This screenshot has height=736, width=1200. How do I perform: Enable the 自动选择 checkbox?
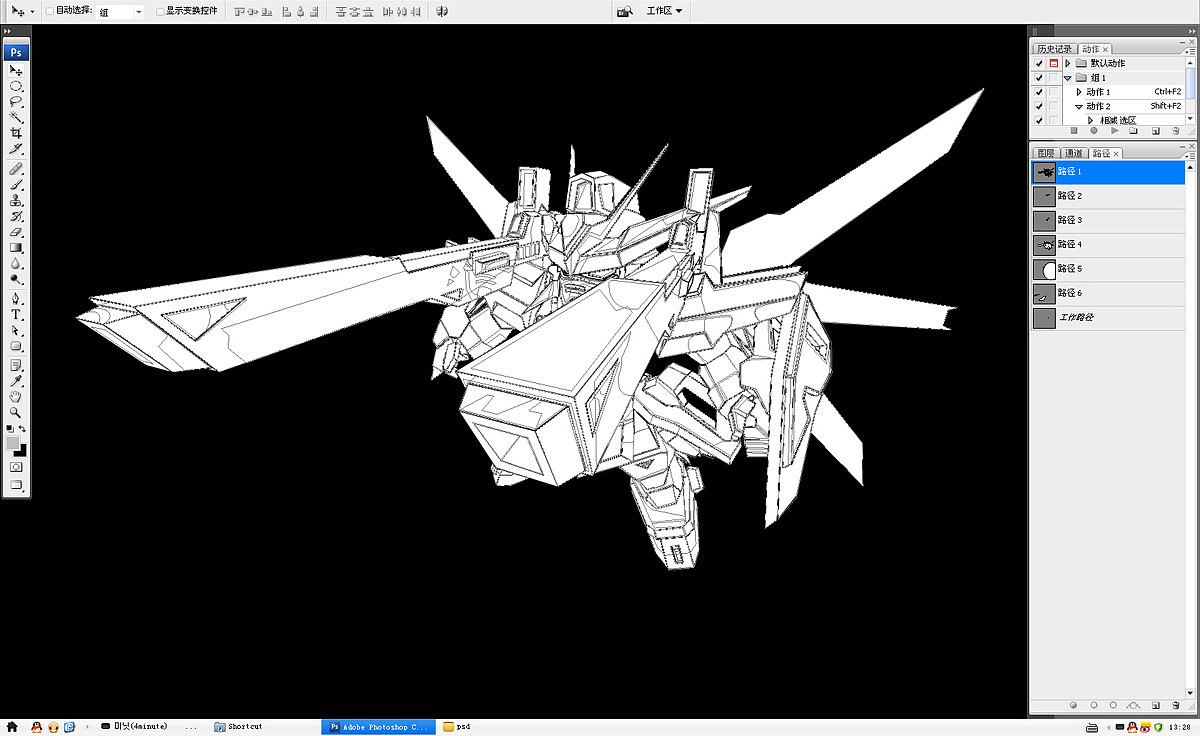pos(49,11)
